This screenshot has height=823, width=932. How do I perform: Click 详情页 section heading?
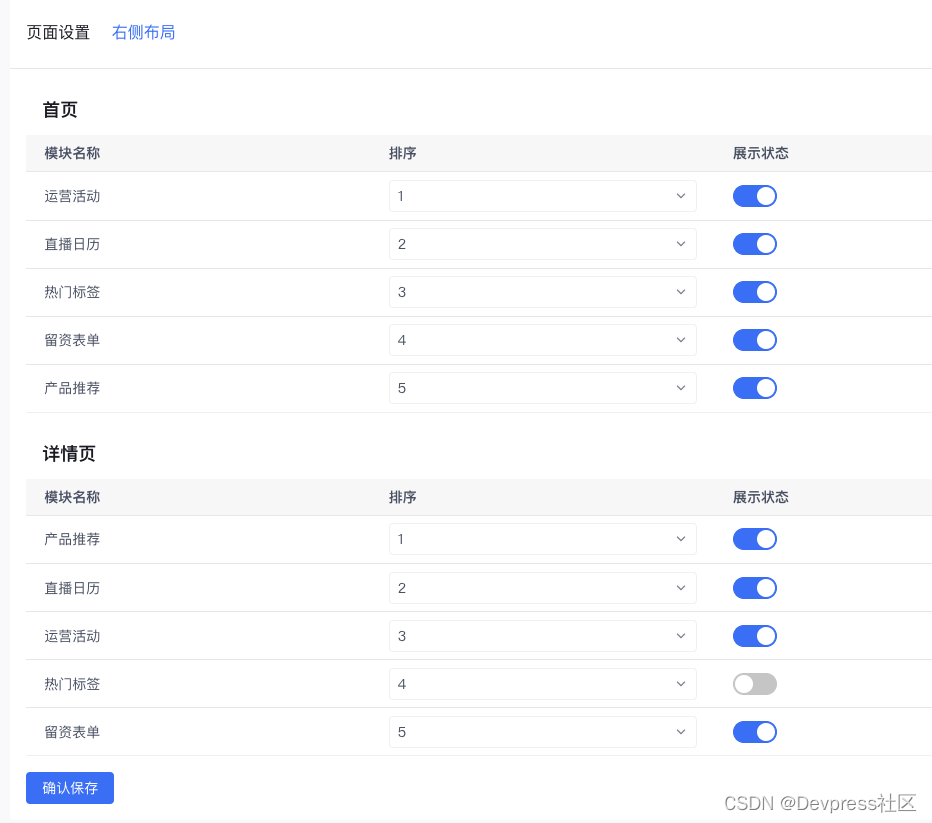(x=69, y=454)
